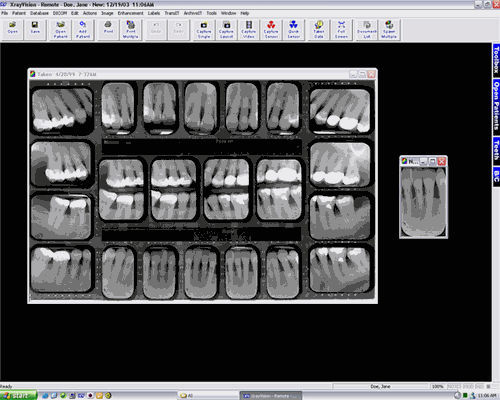Select the Capture Single camera icon

coord(204,30)
